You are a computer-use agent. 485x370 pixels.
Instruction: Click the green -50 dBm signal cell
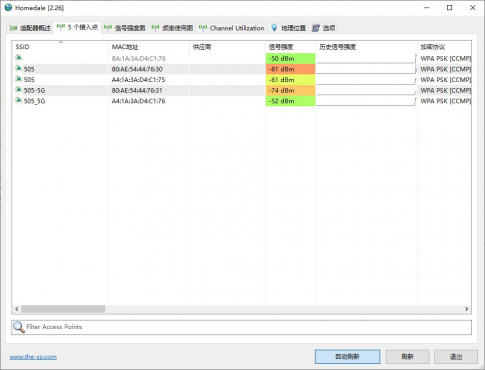(291, 59)
